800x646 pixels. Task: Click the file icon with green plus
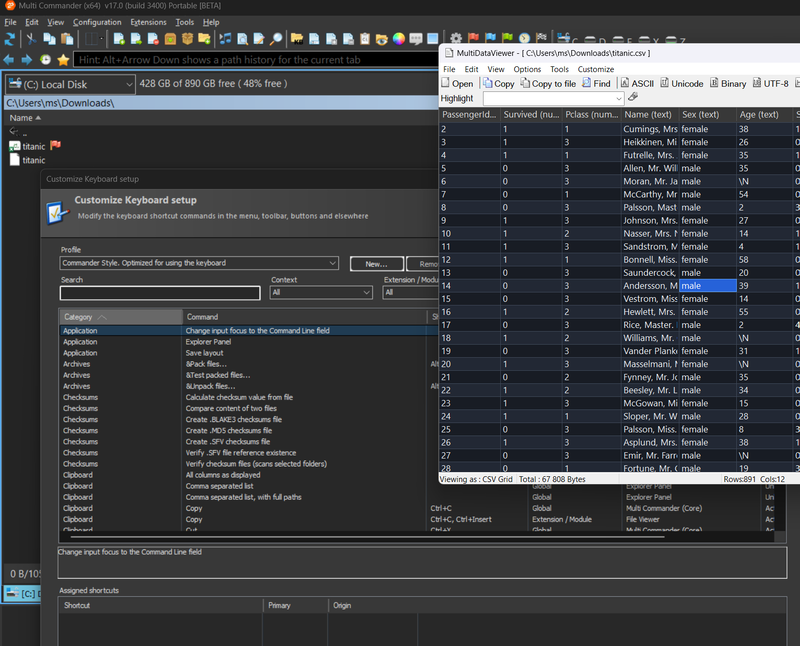119,39
